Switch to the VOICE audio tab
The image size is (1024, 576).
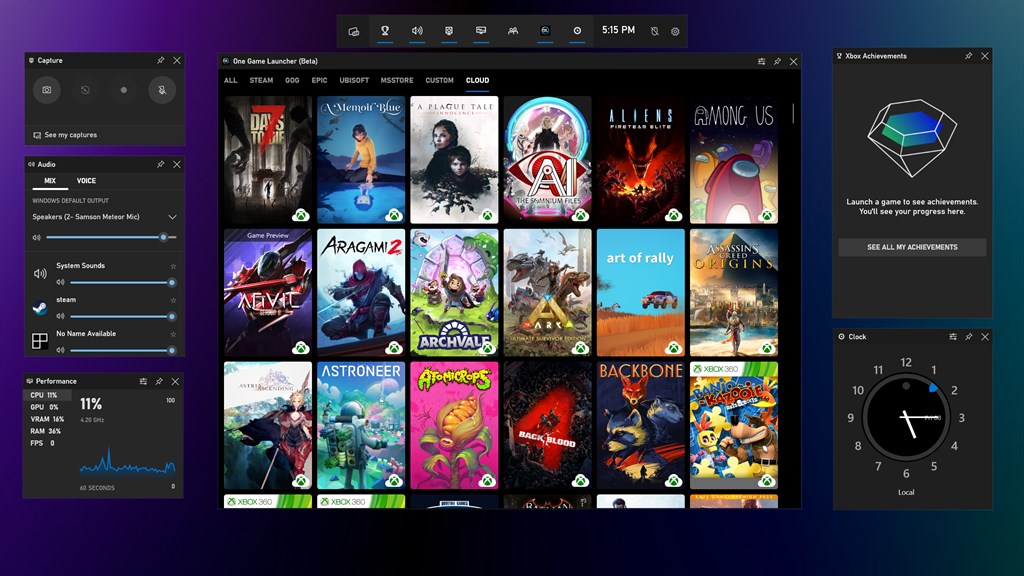point(86,181)
